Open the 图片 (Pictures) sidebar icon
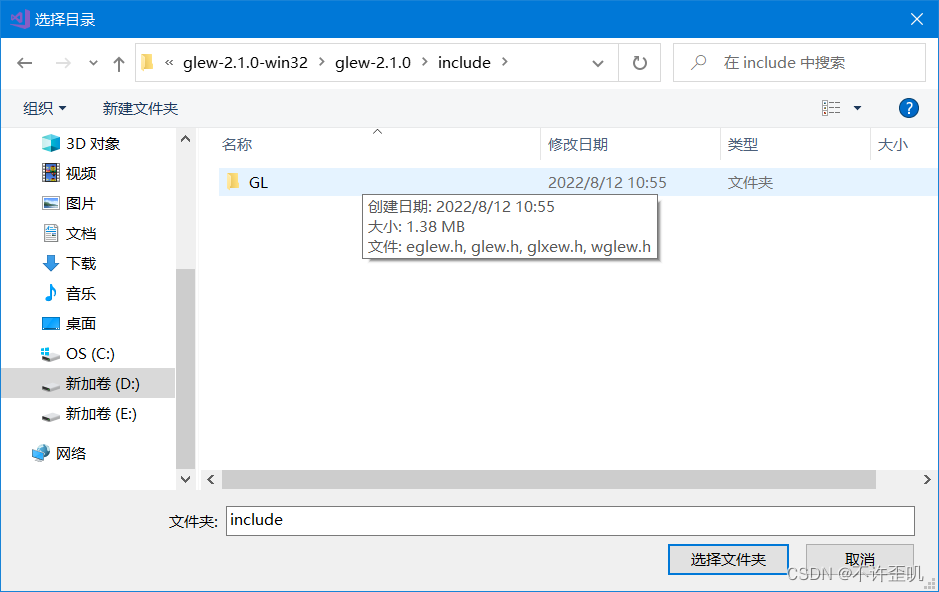The image size is (939, 592). (52, 203)
